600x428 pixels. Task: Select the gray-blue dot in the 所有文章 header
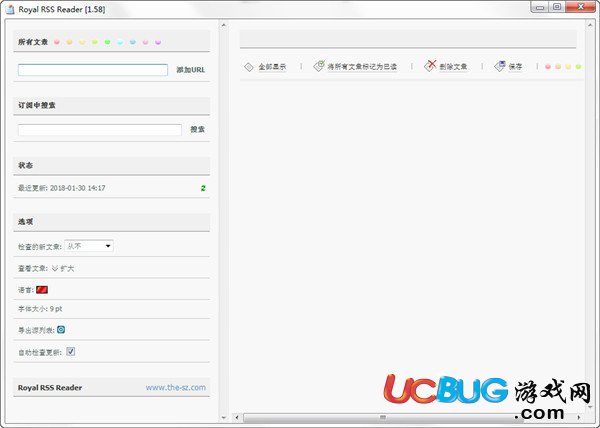[133, 42]
